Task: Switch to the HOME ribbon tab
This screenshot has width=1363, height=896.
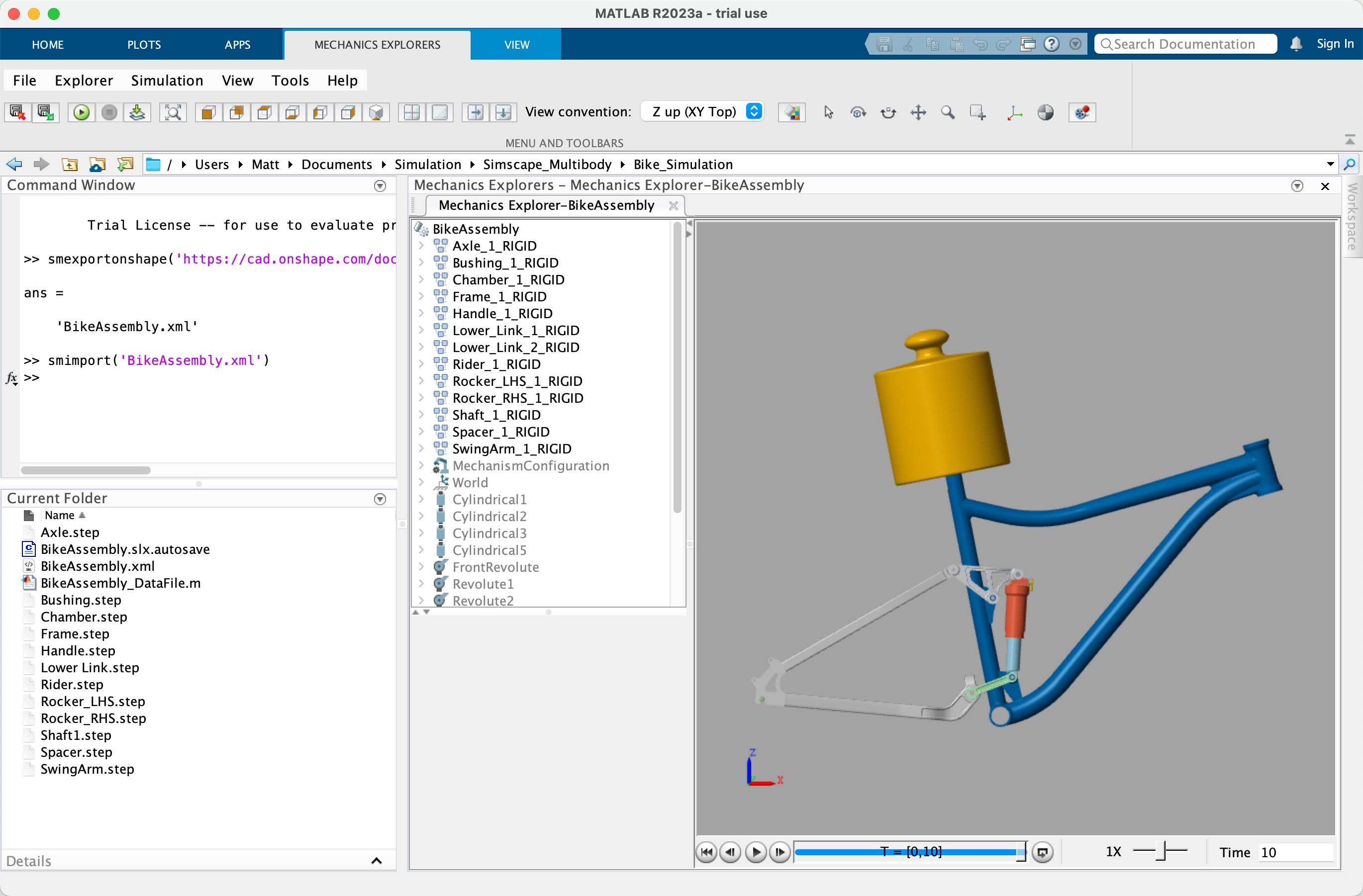Action: point(48,44)
